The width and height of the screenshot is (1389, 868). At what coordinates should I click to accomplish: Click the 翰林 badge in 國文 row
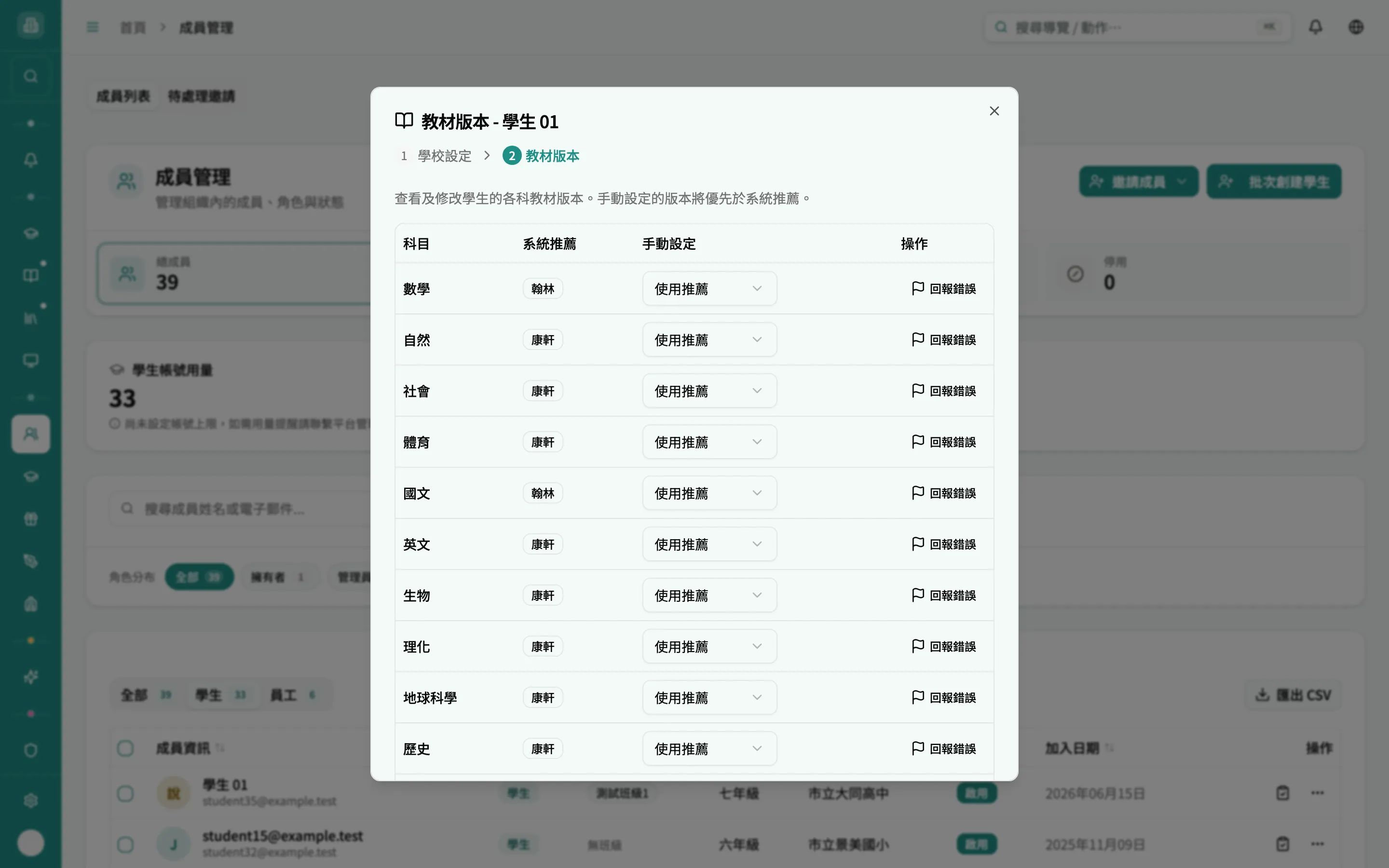point(543,493)
